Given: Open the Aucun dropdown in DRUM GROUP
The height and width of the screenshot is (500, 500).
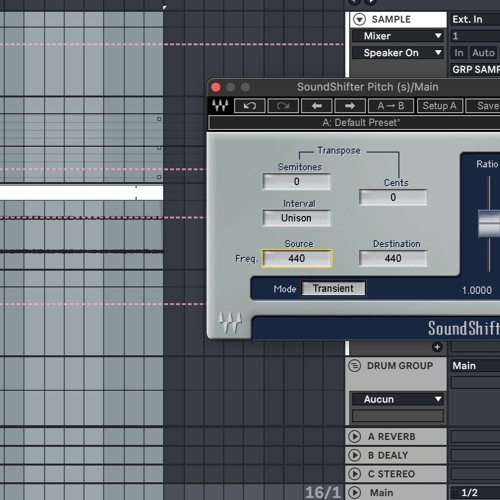Looking at the screenshot, I should tap(398, 399).
